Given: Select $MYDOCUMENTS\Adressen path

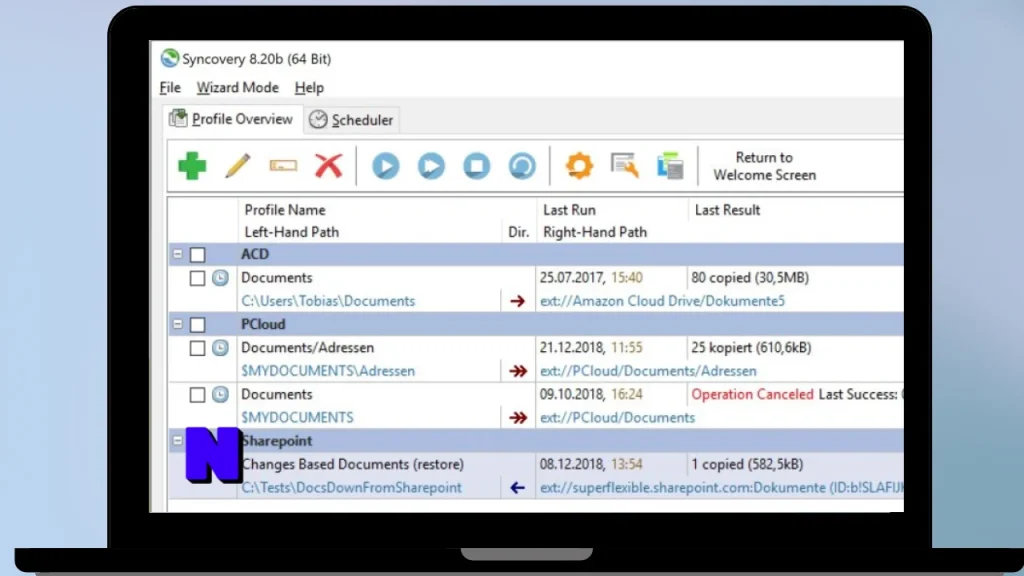Looking at the screenshot, I should [328, 371].
